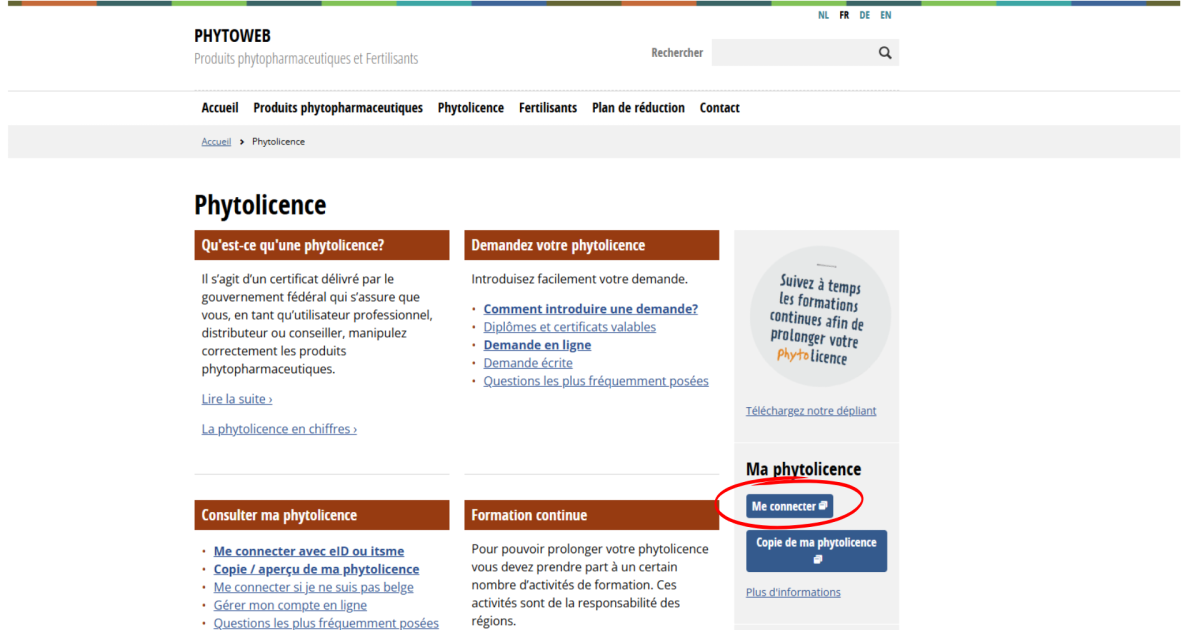This screenshot has width=1200, height=630.
Task: Click the search magnifier icon
Action: (x=884, y=53)
